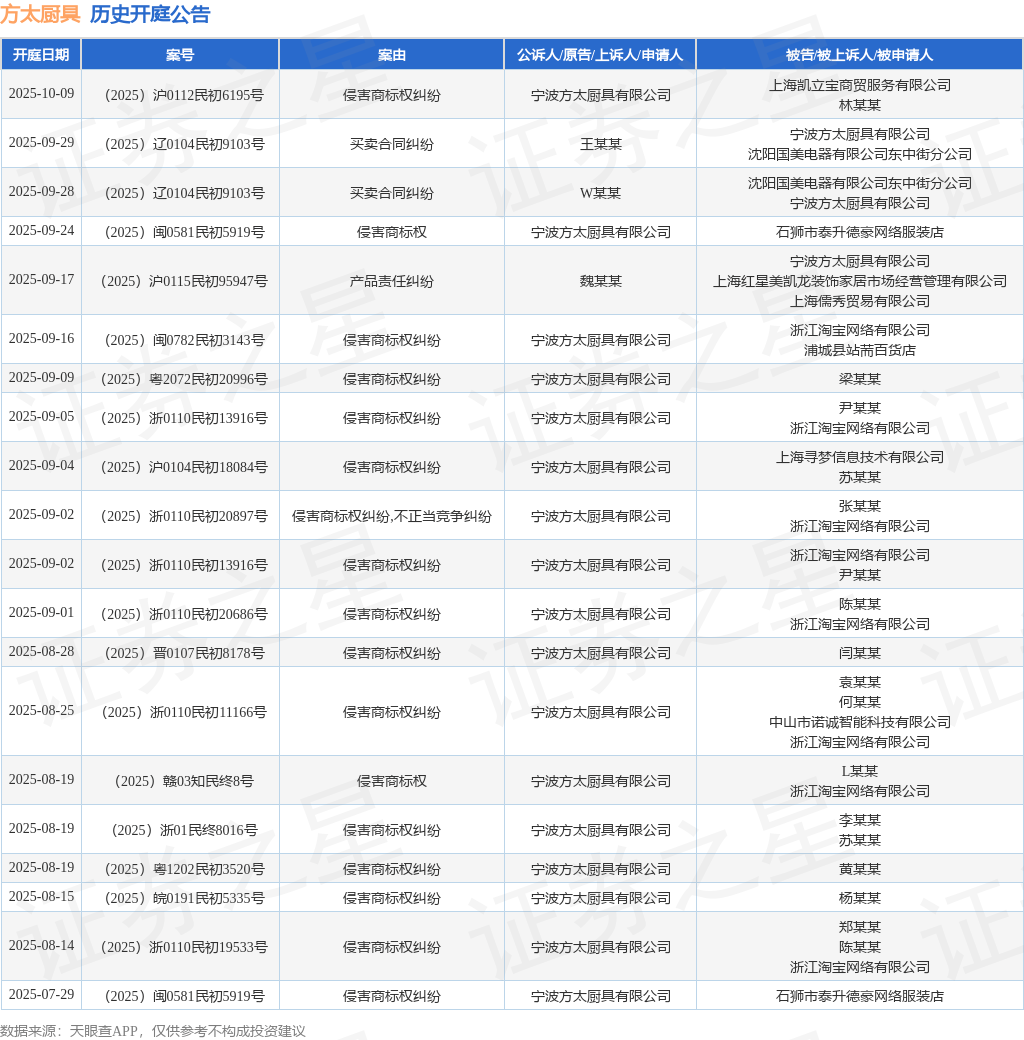Viewport: 1024px width, 1040px height.
Task: Select the date cell 2025-08-14
Action: point(41,946)
